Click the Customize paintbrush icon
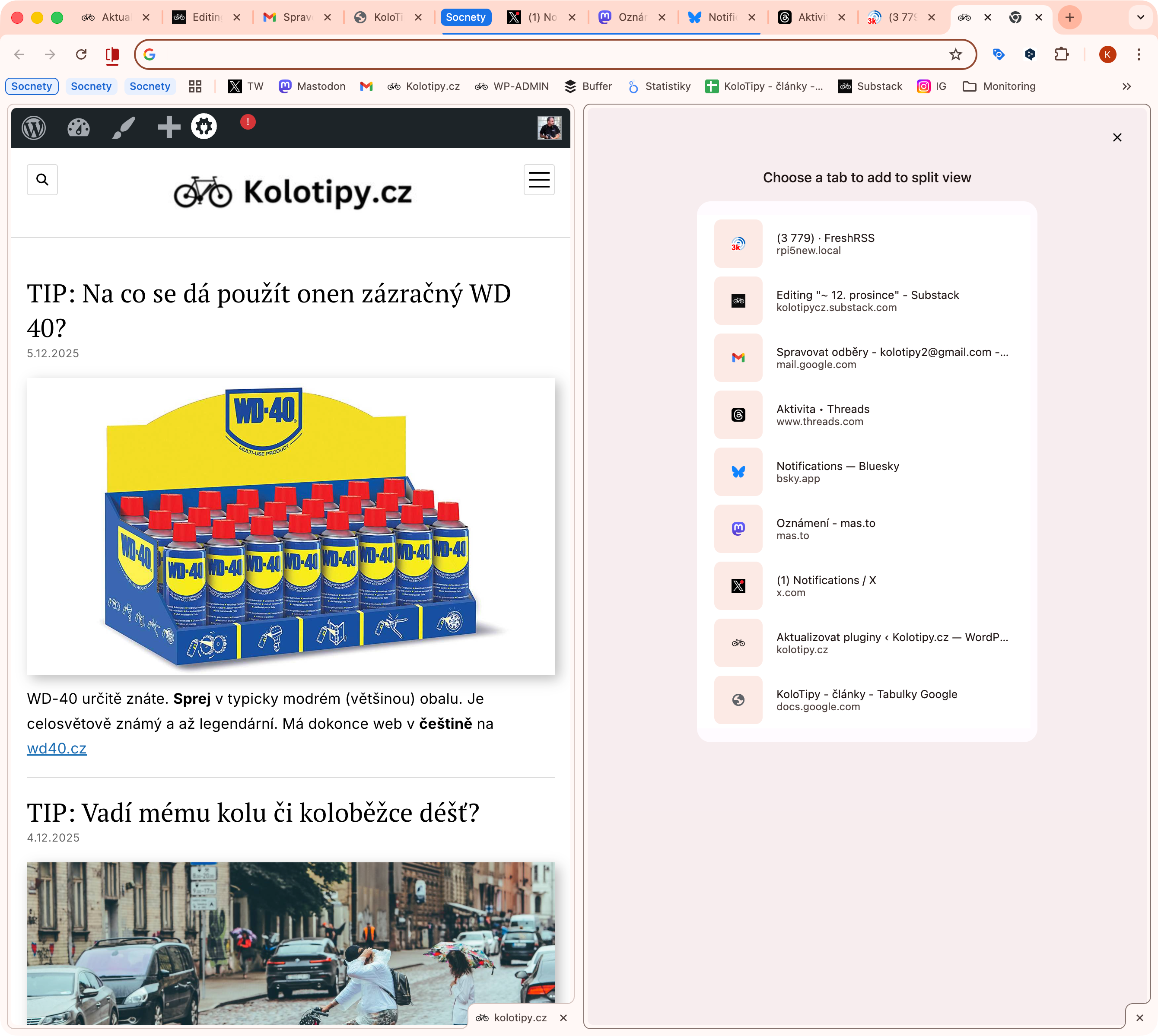 124,127
